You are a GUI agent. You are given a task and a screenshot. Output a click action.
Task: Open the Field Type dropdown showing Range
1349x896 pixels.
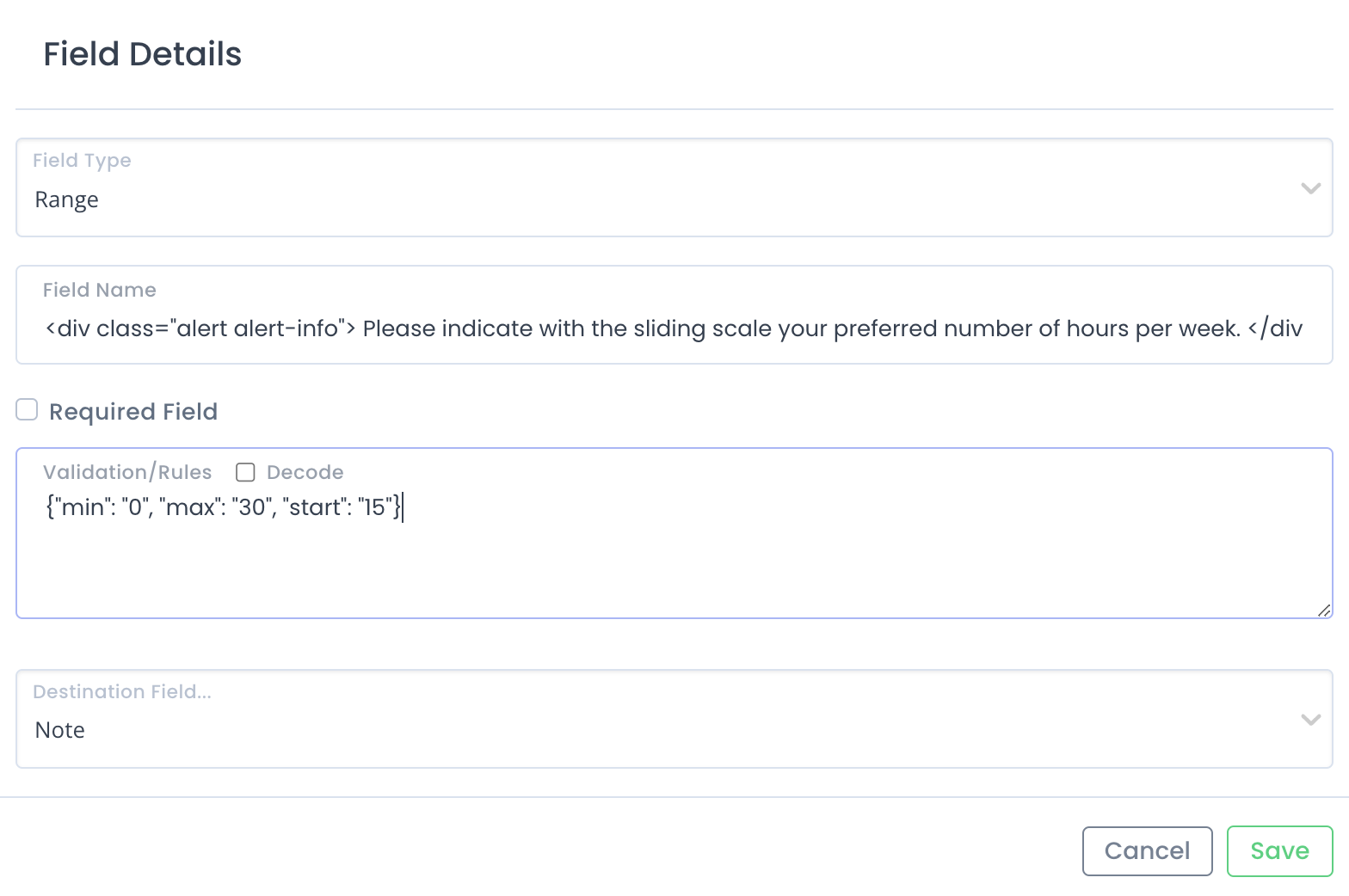coord(674,187)
